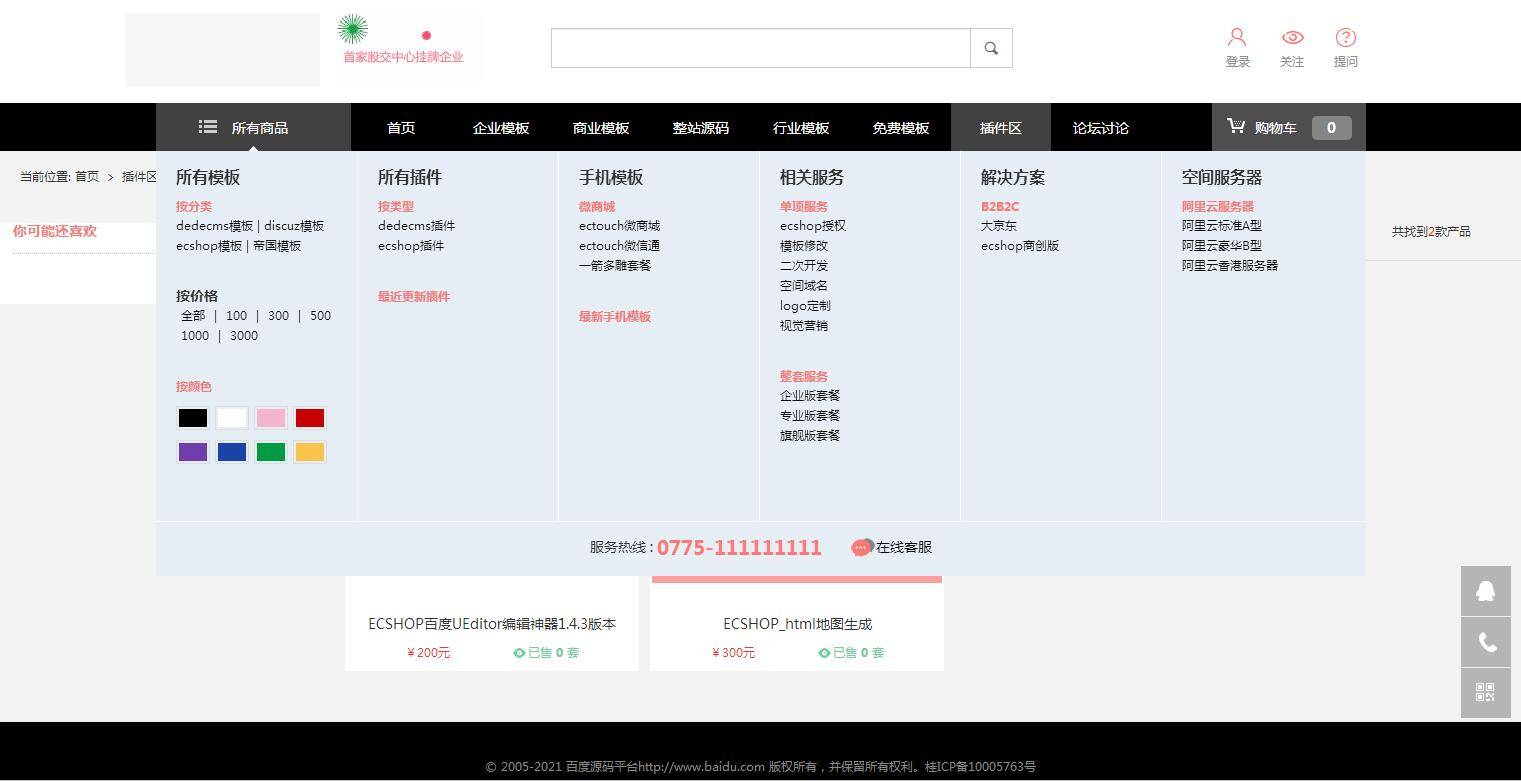Open the dedecms模板 link

tap(210, 225)
